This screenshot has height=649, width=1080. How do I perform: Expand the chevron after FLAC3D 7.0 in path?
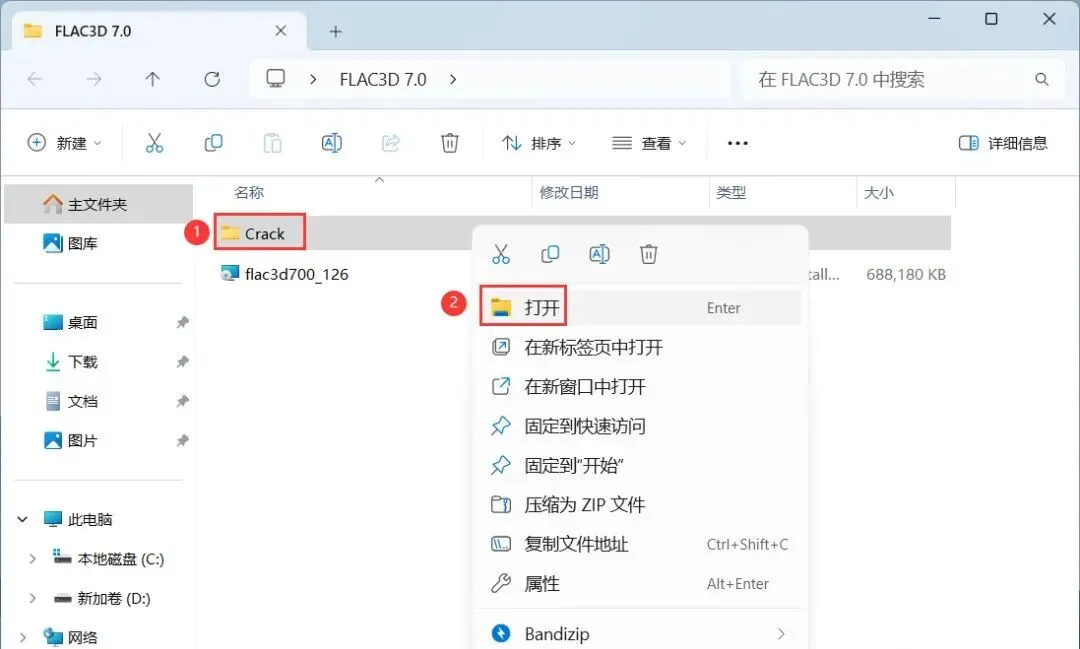453,79
